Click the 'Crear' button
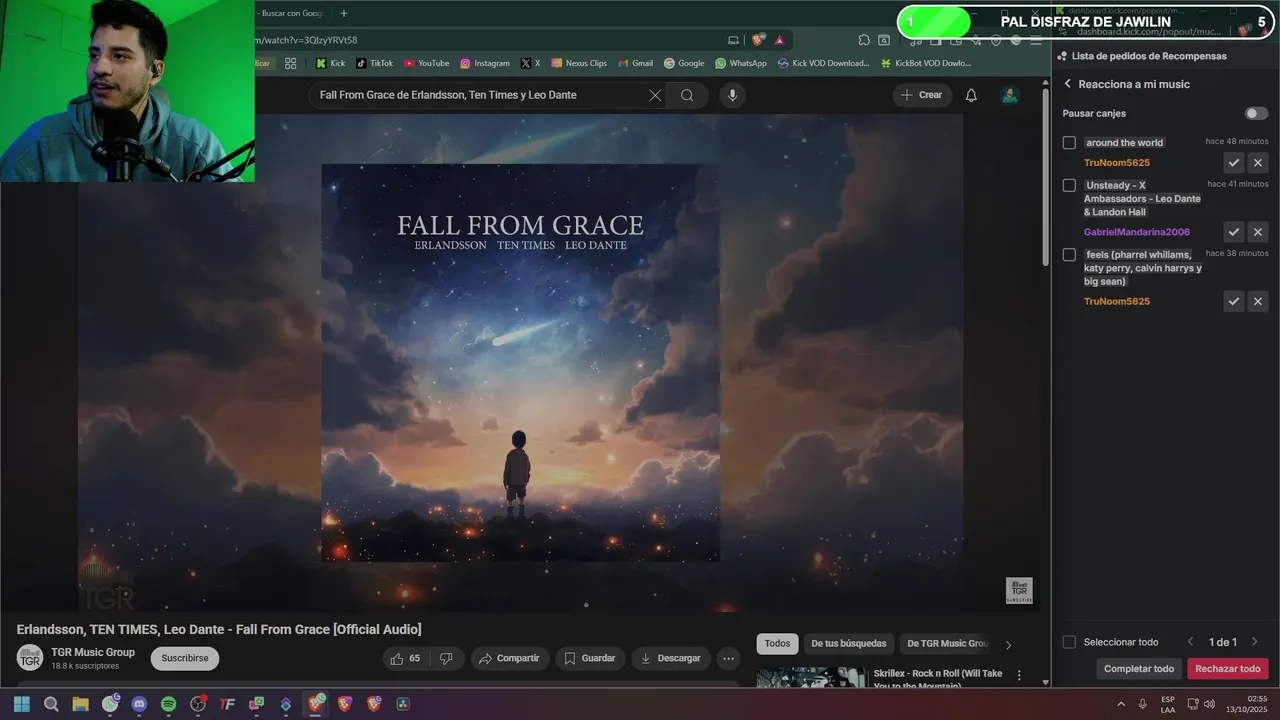 click(x=922, y=95)
